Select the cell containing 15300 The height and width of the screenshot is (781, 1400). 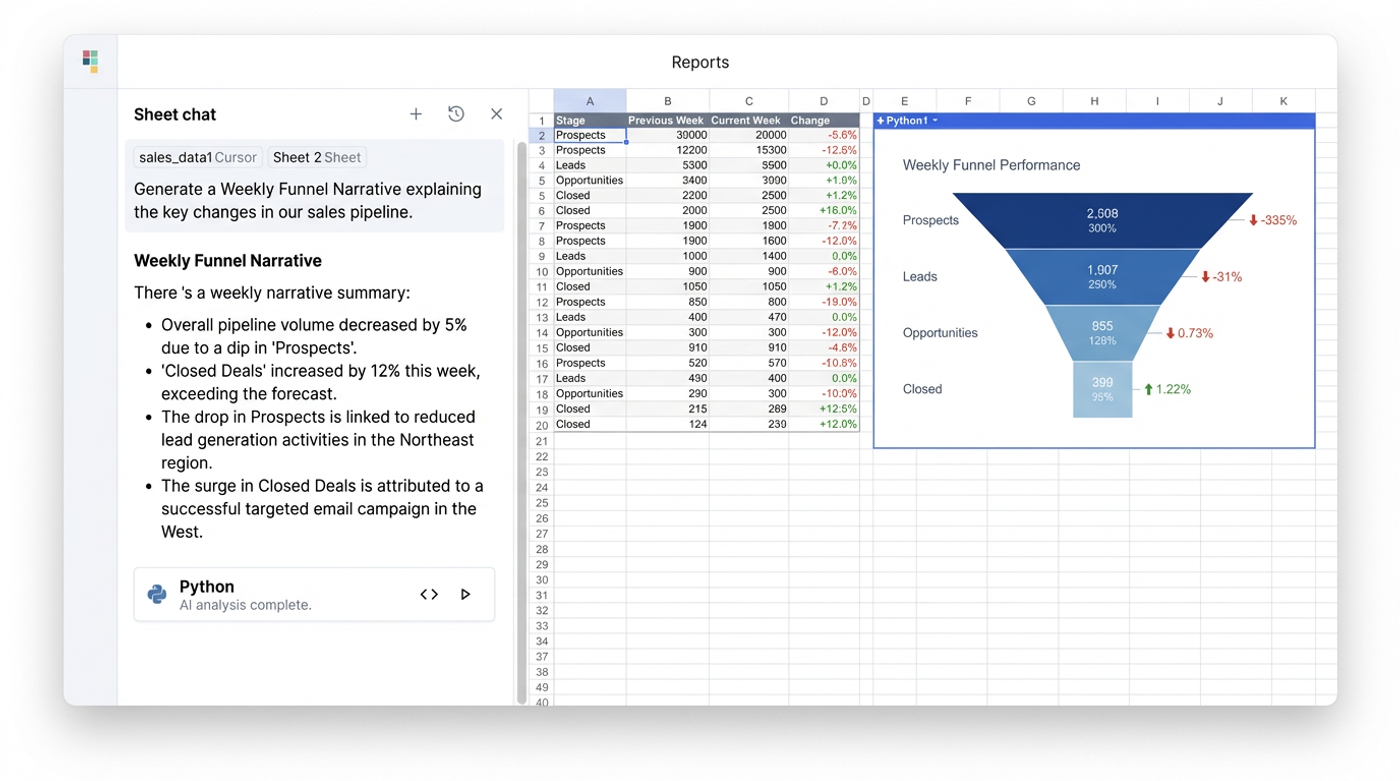[749, 150]
